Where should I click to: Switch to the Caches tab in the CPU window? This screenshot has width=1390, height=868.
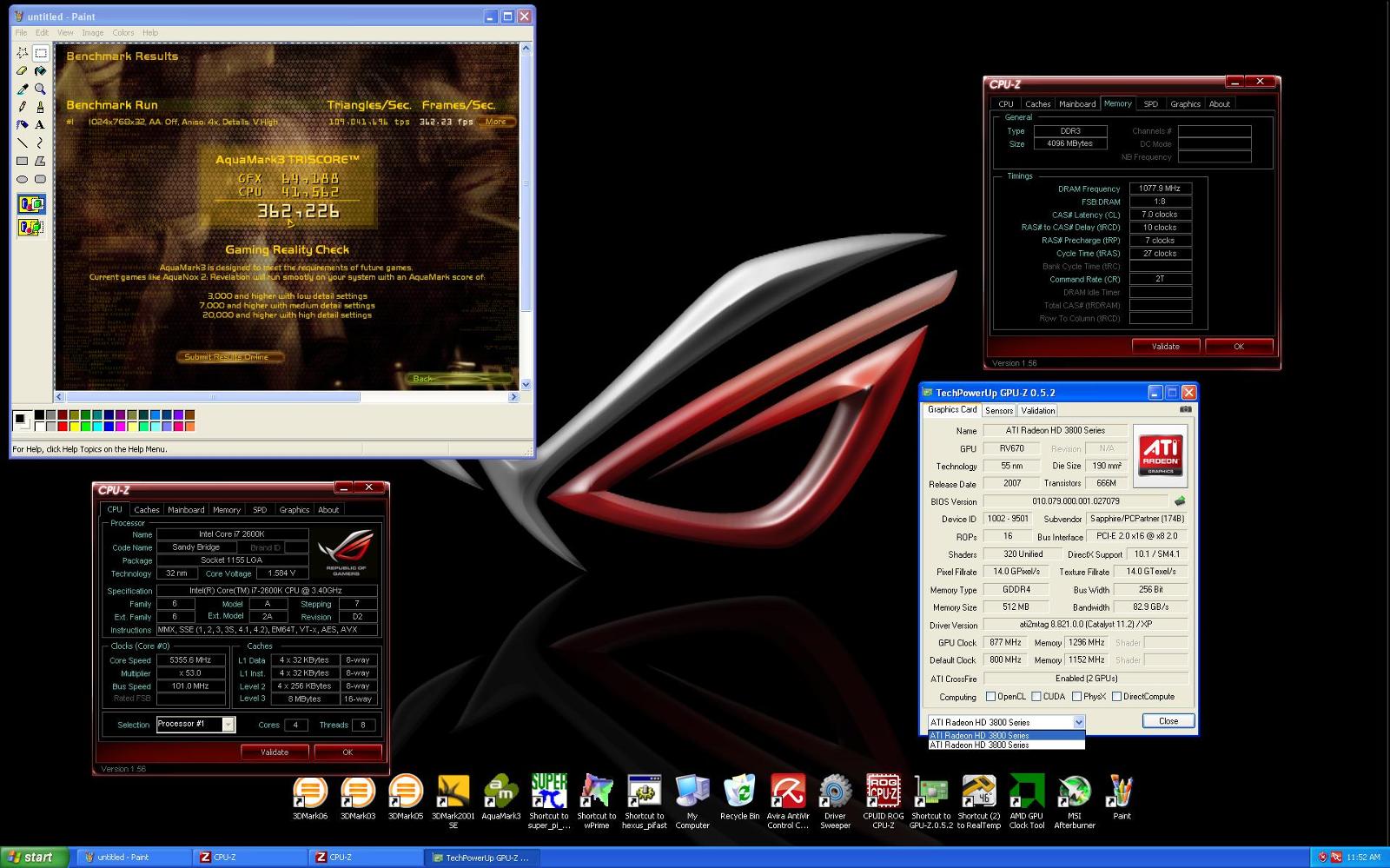[147, 510]
